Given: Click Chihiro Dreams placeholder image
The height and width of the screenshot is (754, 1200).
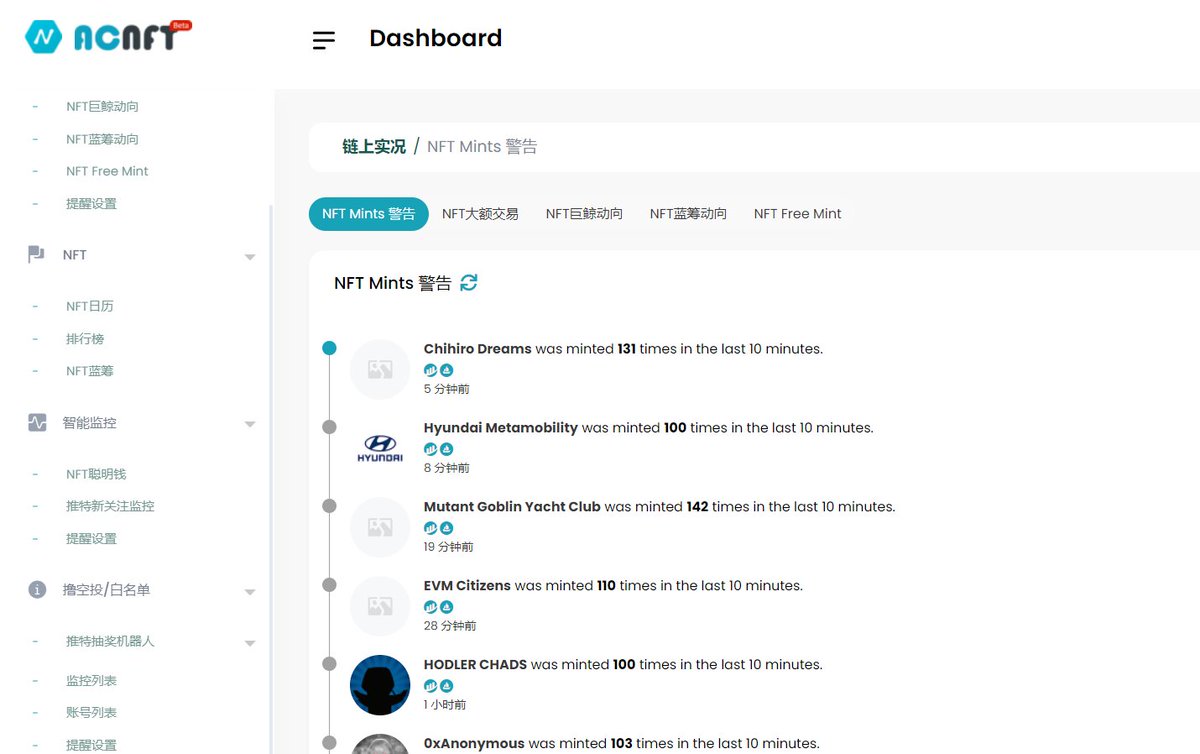Looking at the screenshot, I should (380, 370).
